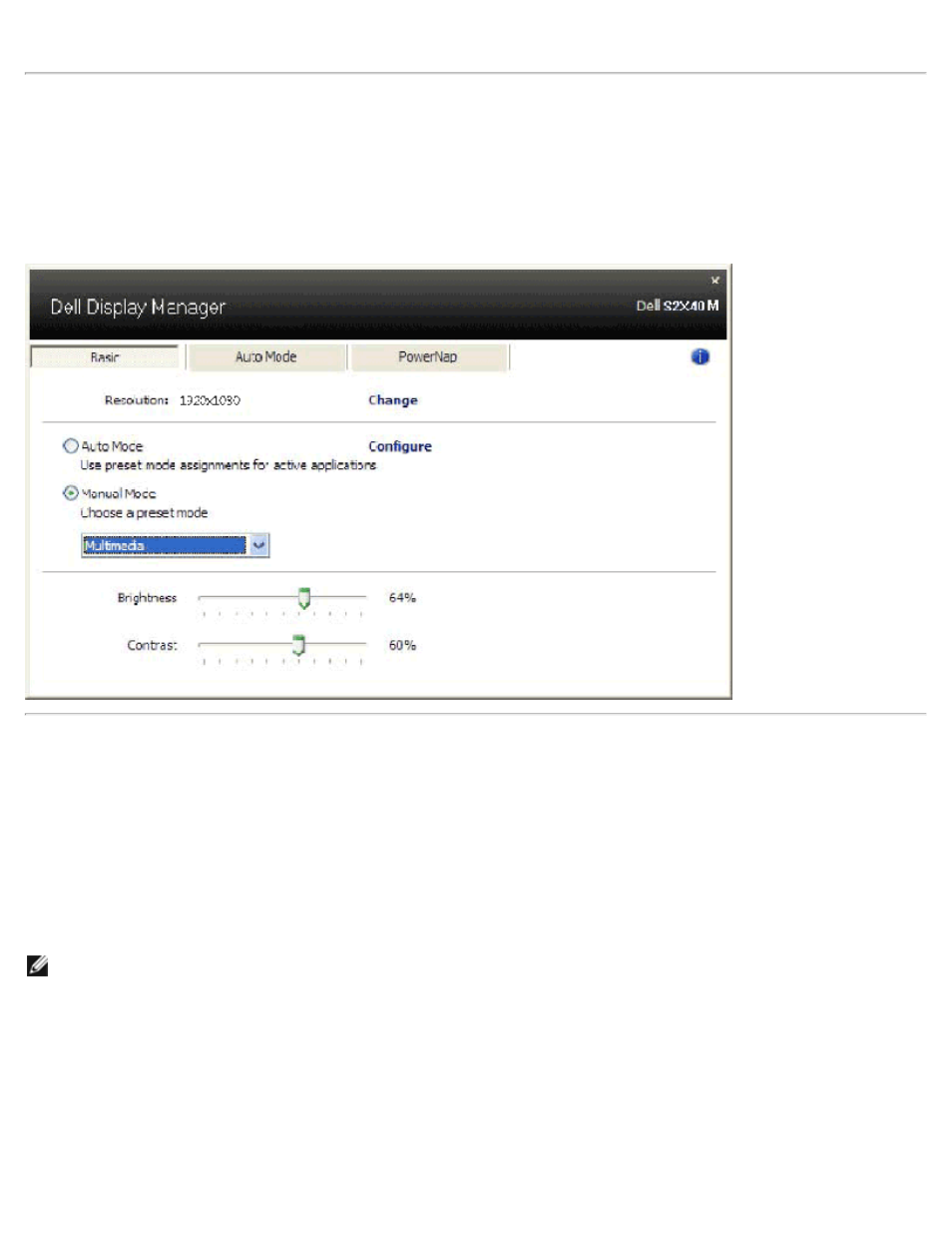
Task: Click the Multimedia preset field
Action: [164, 545]
